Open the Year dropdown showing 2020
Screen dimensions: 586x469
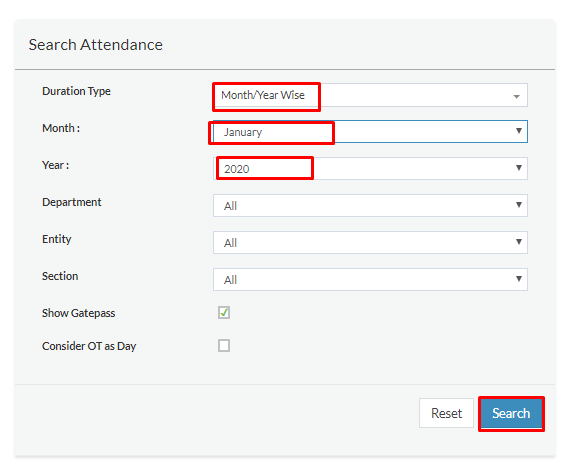(x=370, y=169)
